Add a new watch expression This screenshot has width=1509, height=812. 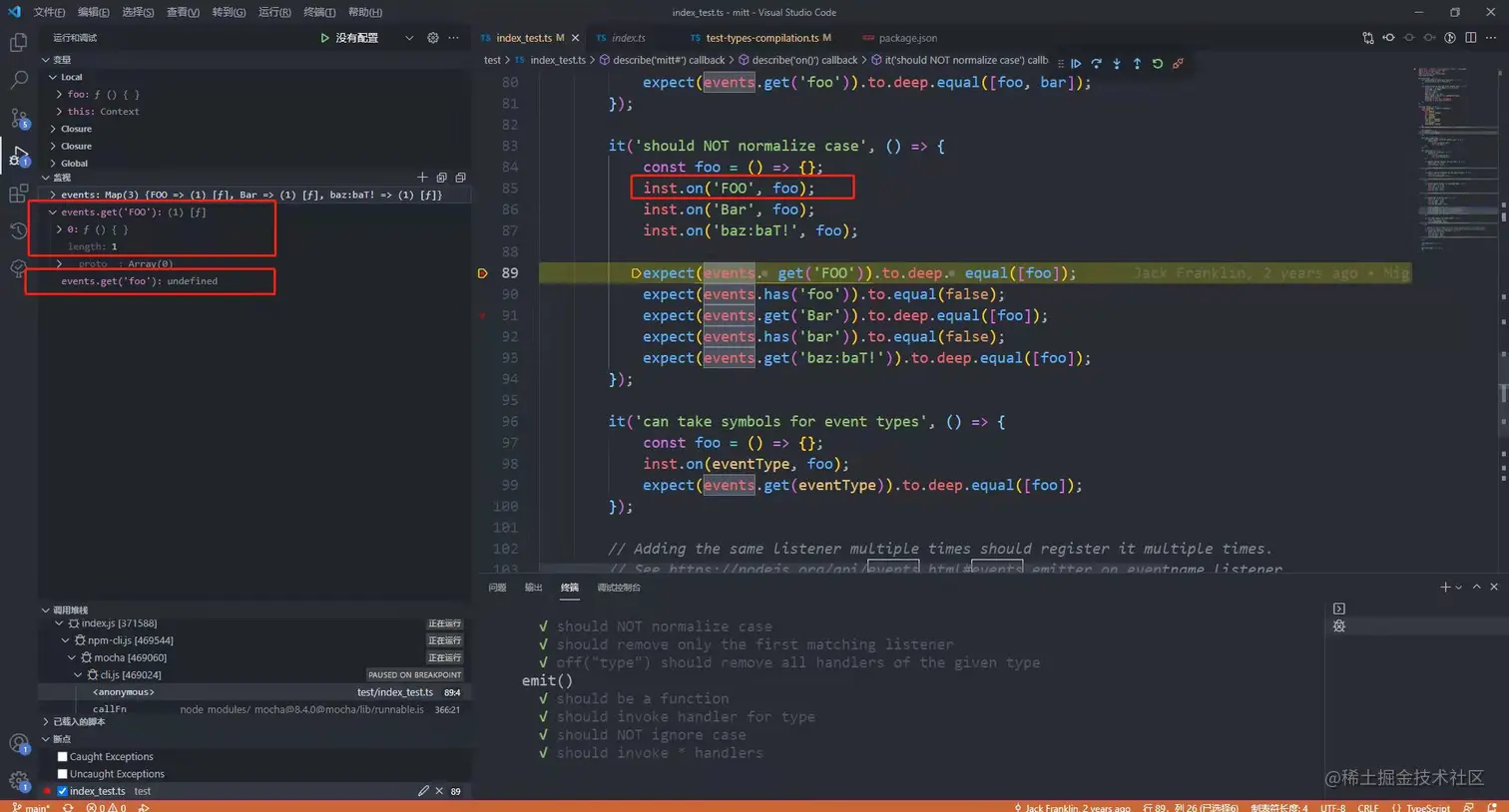pyautogui.click(x=422, y=178)
